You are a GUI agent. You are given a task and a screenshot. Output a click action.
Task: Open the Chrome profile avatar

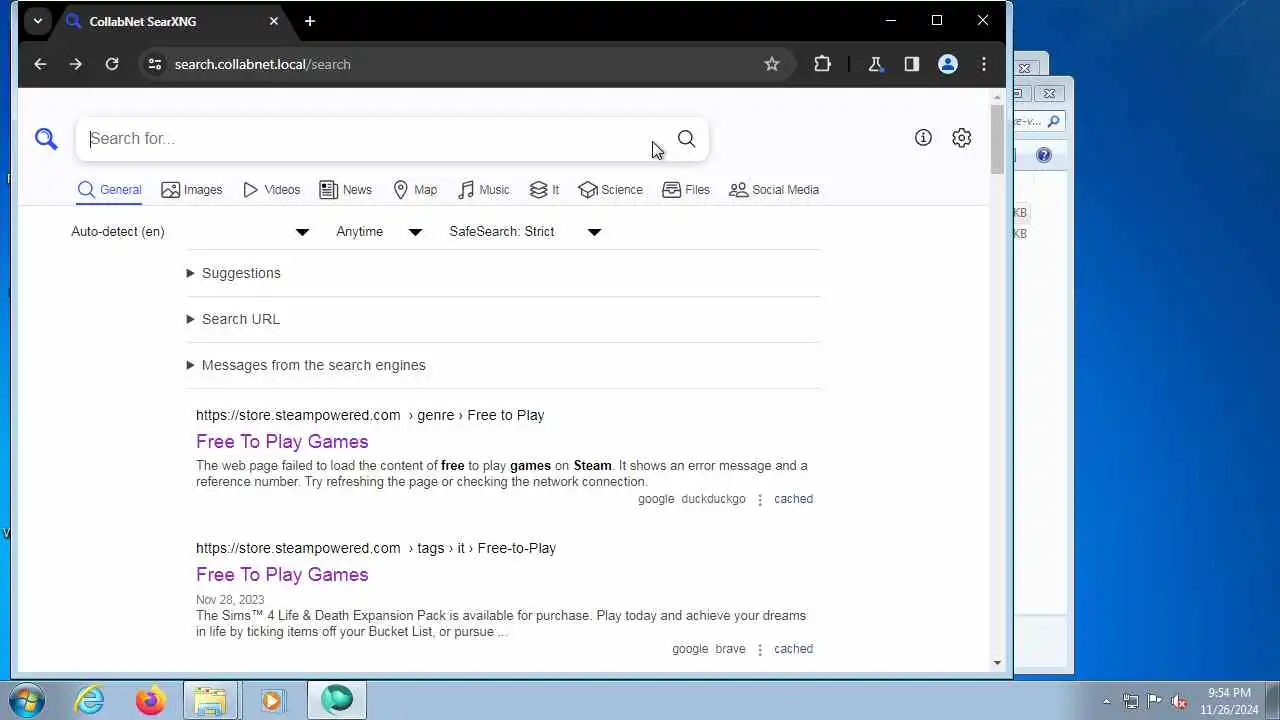click(x=948, y=64)
